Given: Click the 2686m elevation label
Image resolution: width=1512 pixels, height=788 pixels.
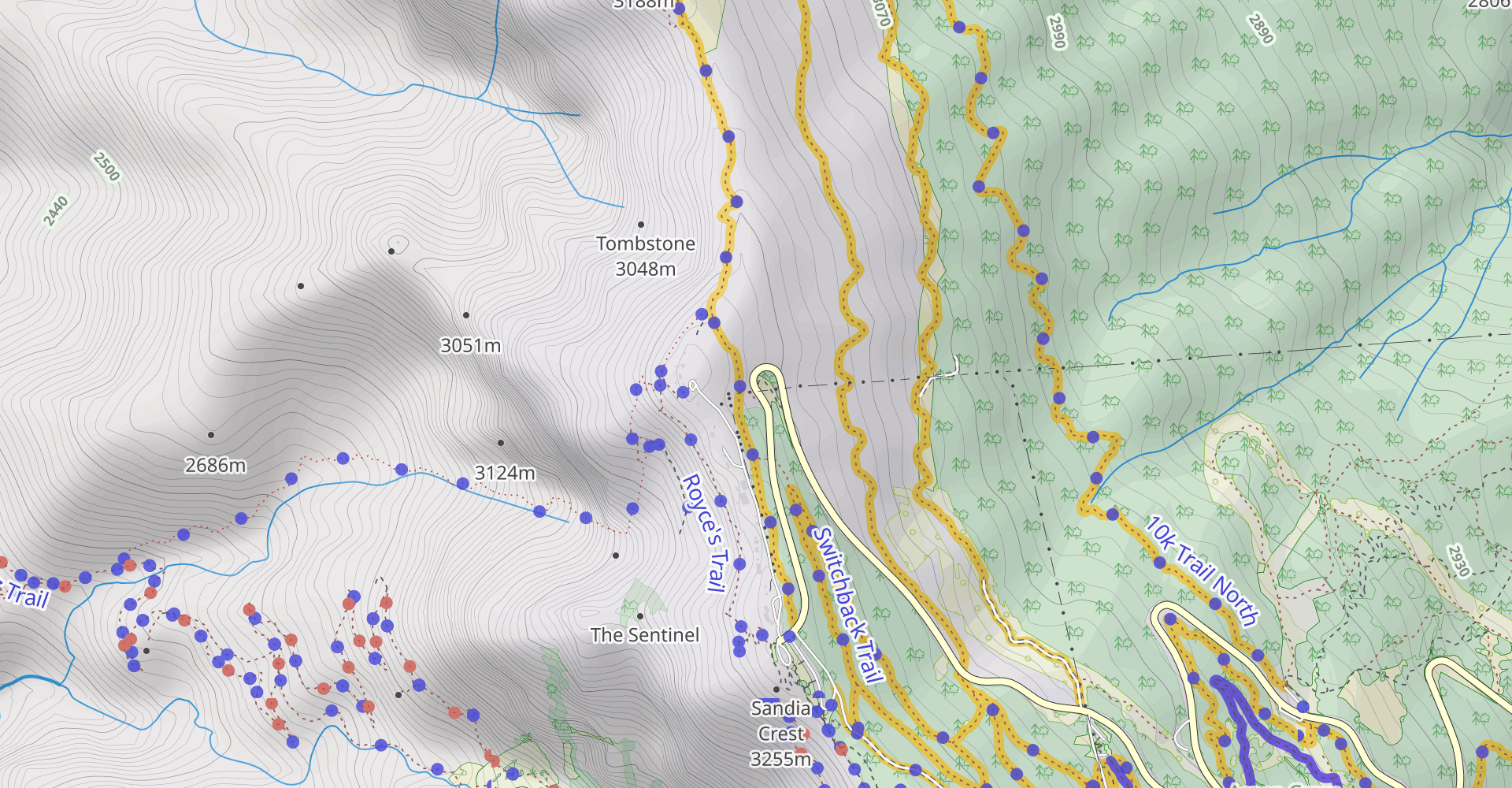Looking at the screenshot, I should click(215, 465).
